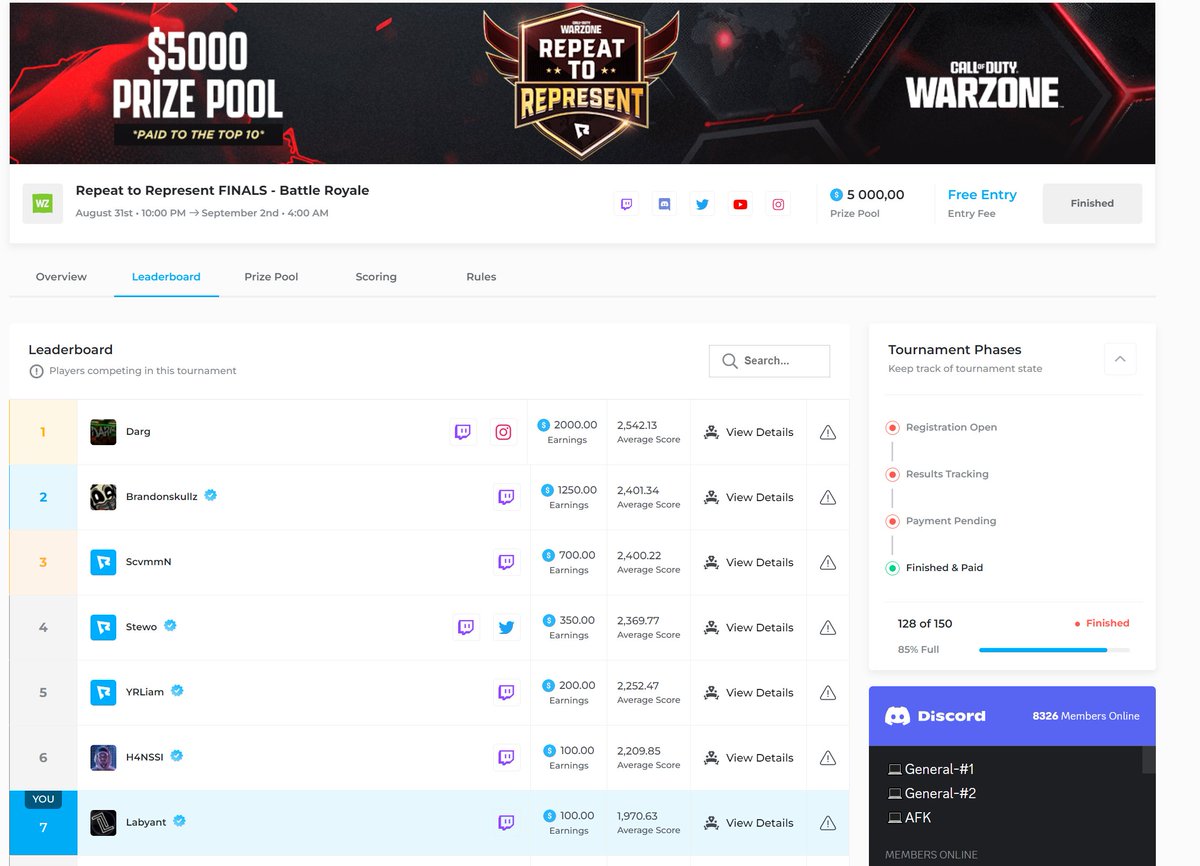Click the warning triangle on Labyant's row
1200x866 pixels.
(x=828, y=822)
